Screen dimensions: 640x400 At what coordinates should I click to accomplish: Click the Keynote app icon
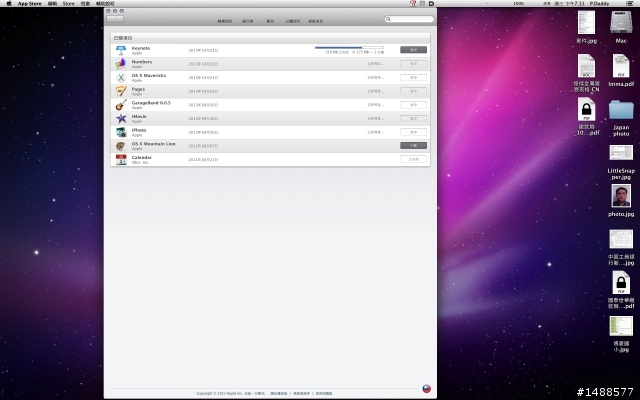coord(121,50)
